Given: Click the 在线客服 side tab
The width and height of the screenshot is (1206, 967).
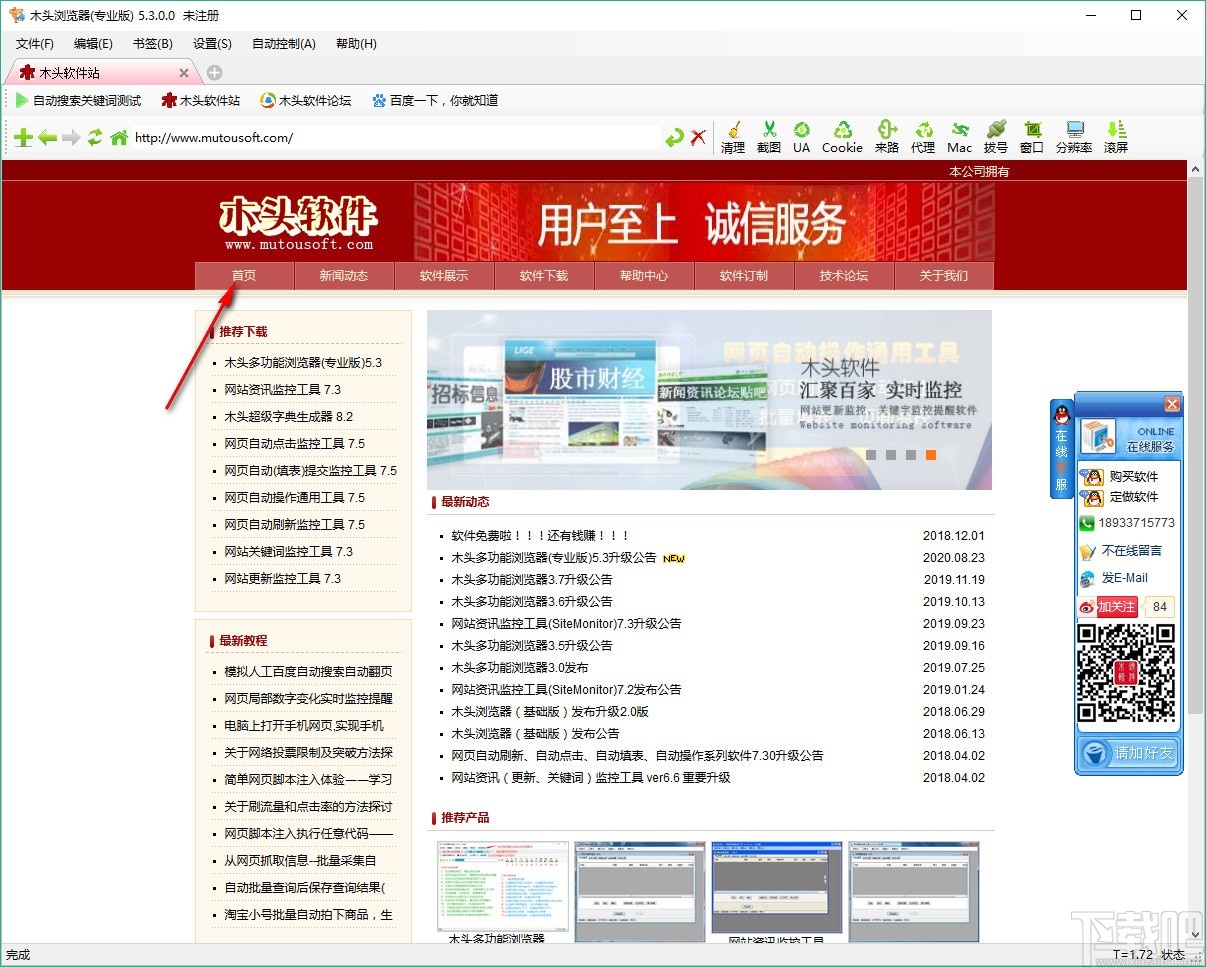Looking at the screenshot, I should click(x=1061, y=448).
